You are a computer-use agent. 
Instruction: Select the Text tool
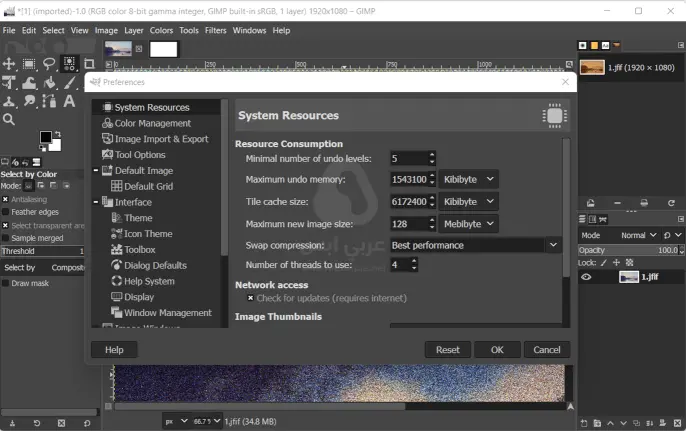pos(69,101)
